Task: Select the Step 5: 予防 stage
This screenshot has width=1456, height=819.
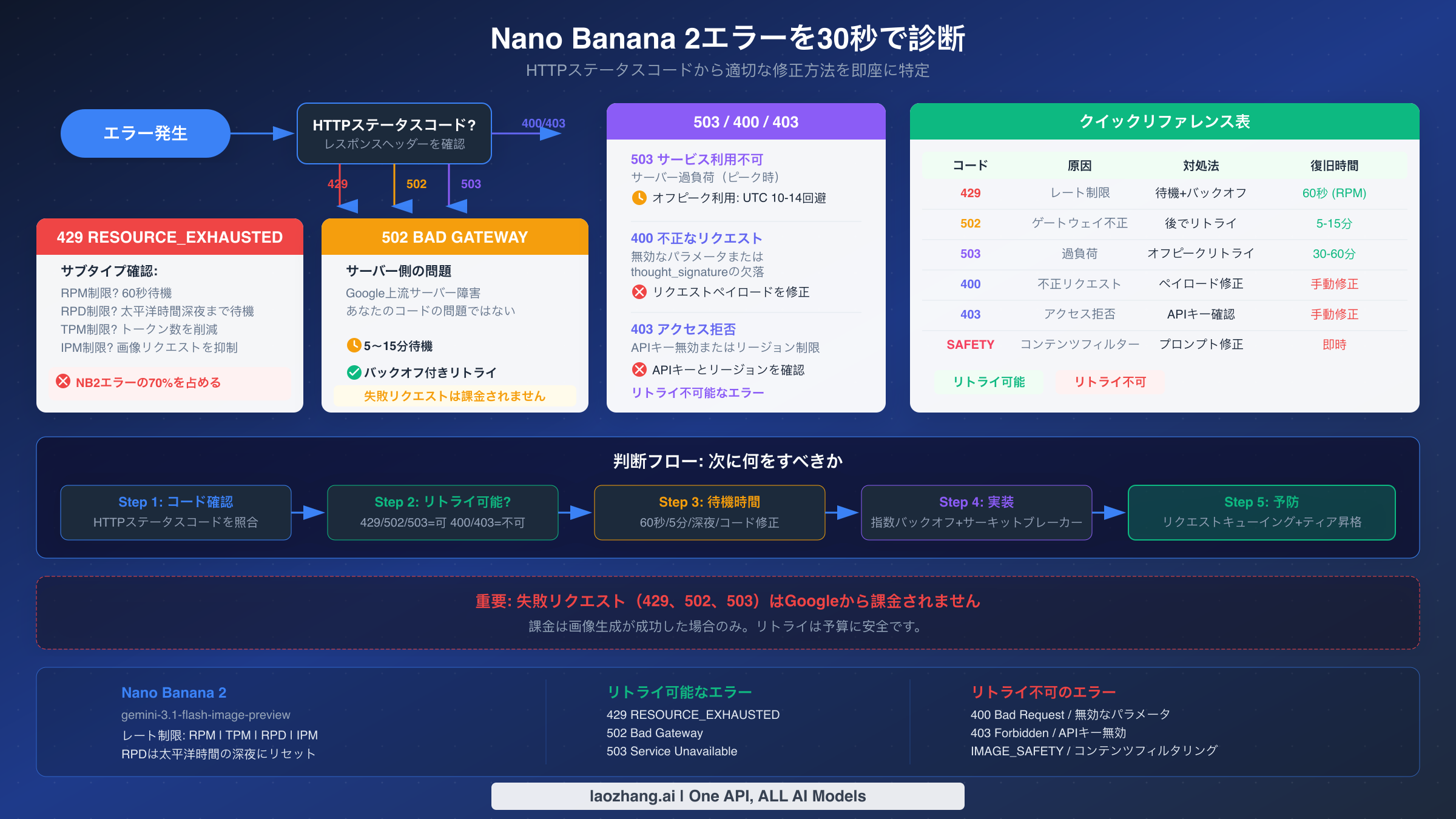Action: click(1262, 512)
